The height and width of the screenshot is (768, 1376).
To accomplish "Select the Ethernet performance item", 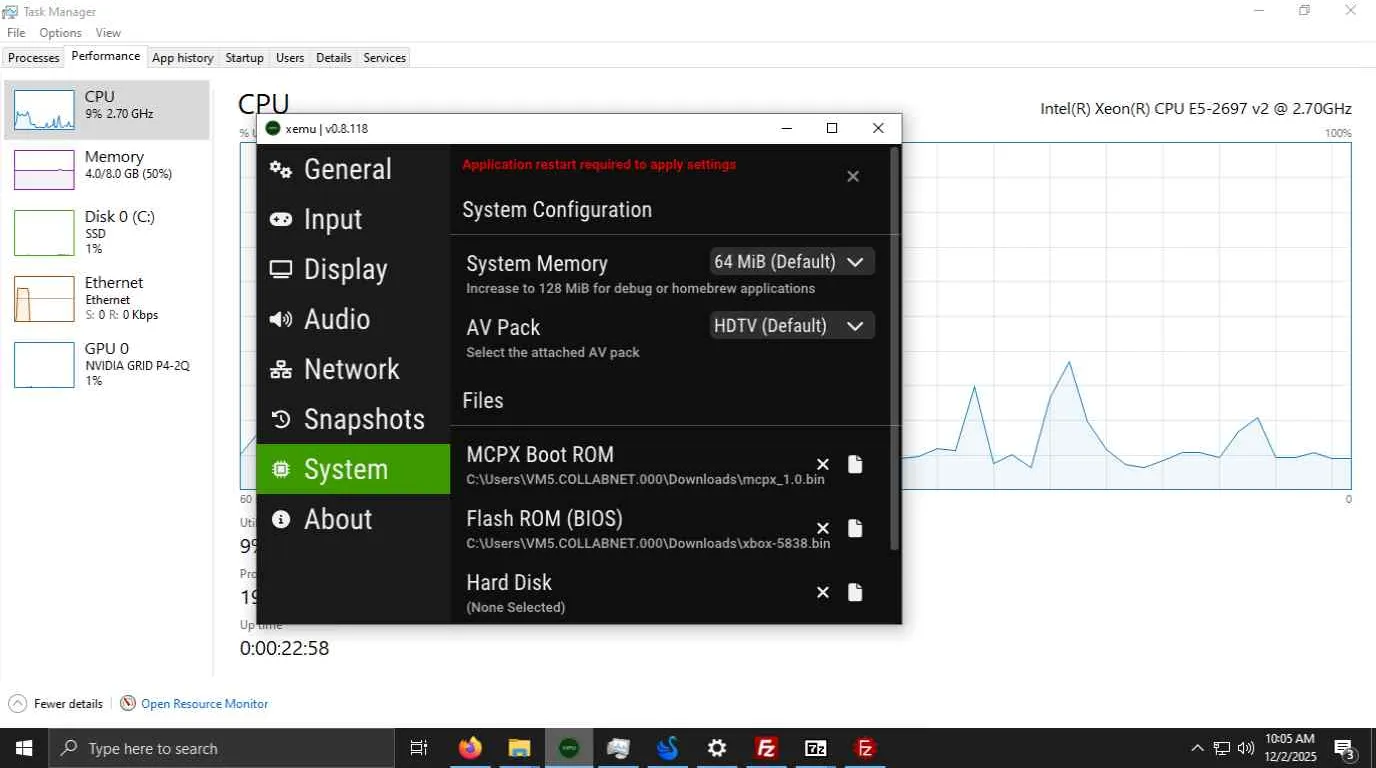I will tap(107, 298).
